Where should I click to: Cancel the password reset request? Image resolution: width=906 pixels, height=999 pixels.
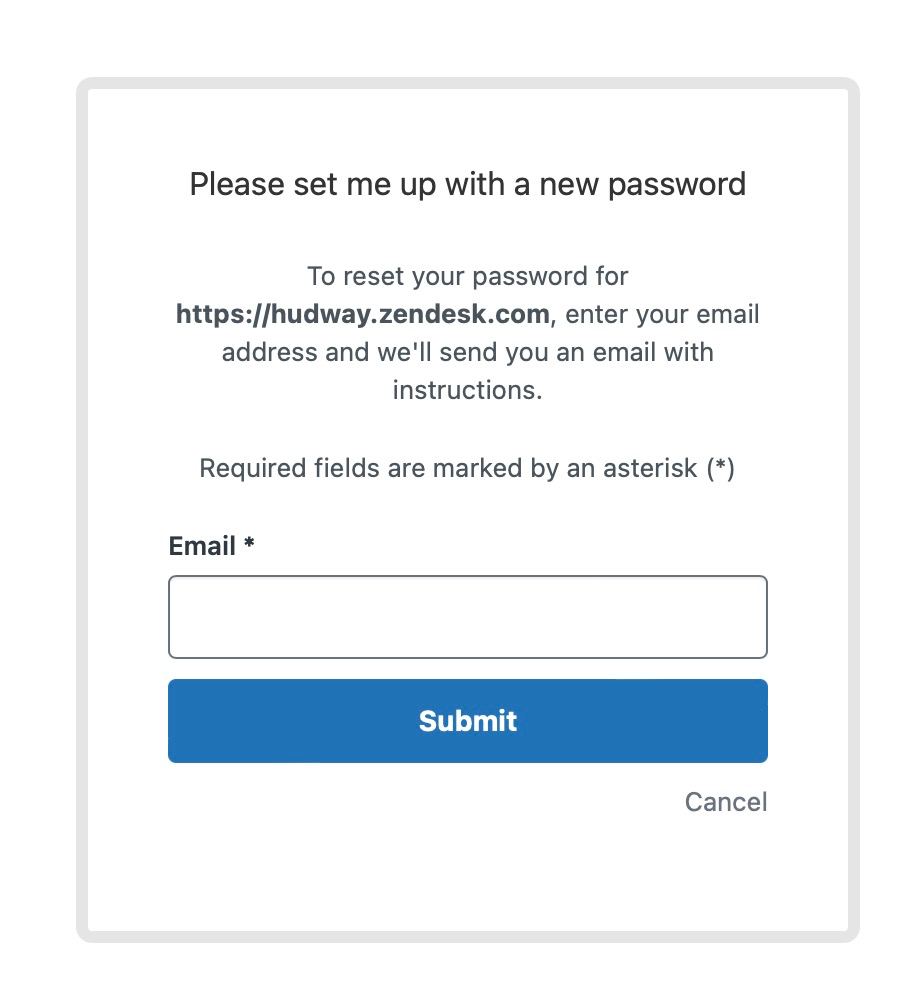(x=726, y=802)
